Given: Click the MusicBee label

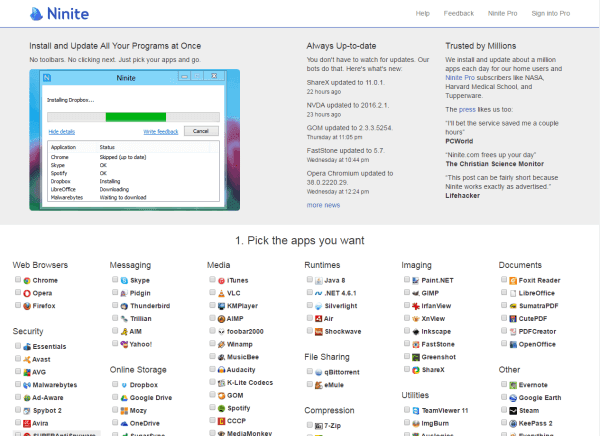Looking at the screenshot, I should coord(243,357).
